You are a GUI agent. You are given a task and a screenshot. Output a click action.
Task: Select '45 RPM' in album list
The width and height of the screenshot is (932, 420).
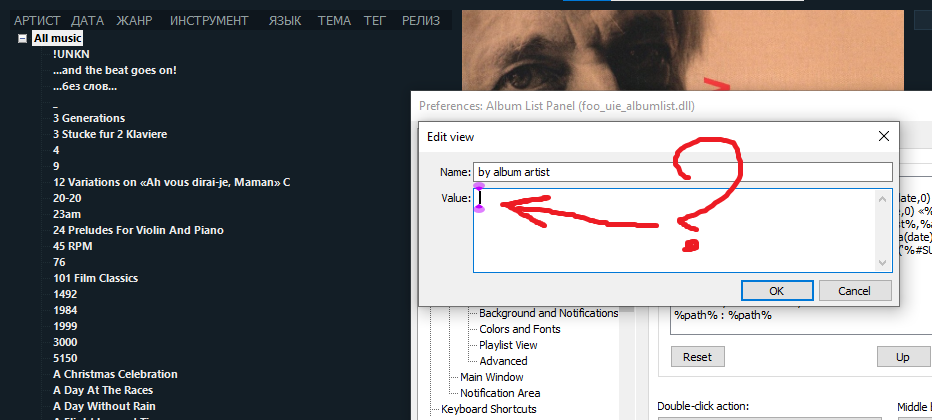pos(73,247)
